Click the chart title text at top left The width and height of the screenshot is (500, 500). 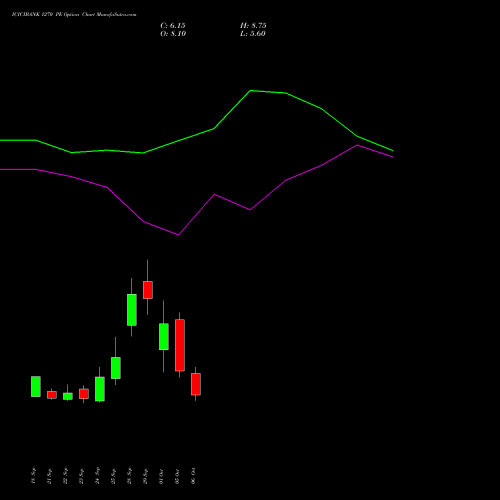[74, 15]
